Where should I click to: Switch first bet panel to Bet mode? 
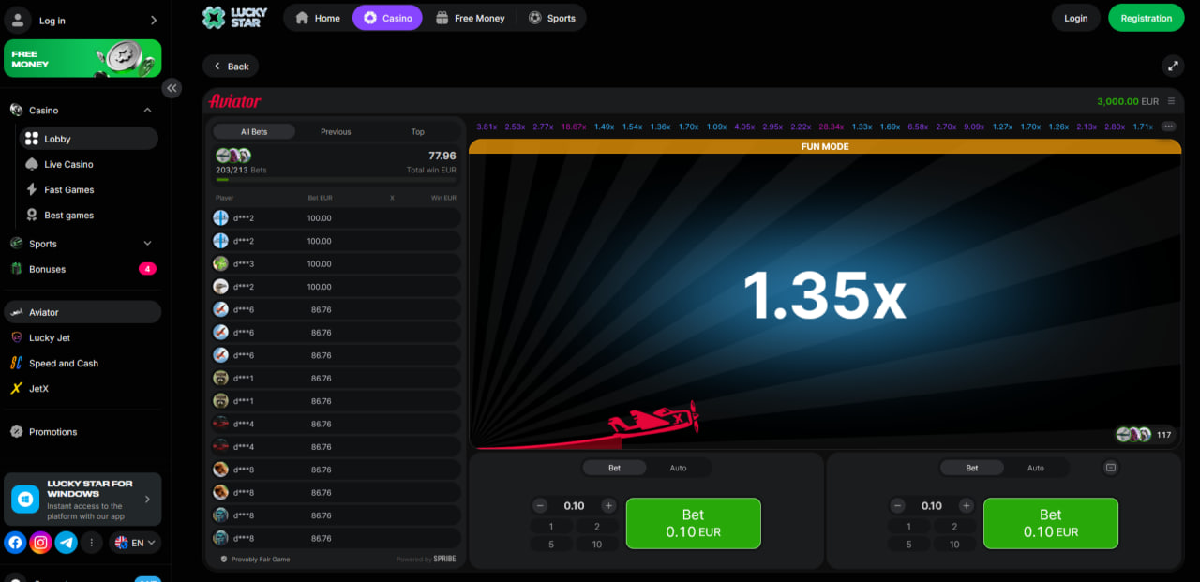pos(614,467)
